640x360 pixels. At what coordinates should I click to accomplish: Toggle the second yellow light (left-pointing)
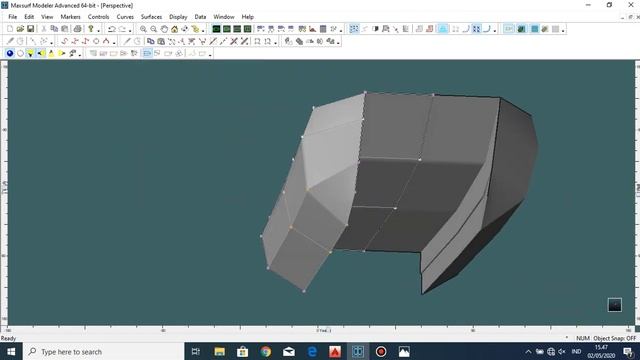click(x=41, y=53)
